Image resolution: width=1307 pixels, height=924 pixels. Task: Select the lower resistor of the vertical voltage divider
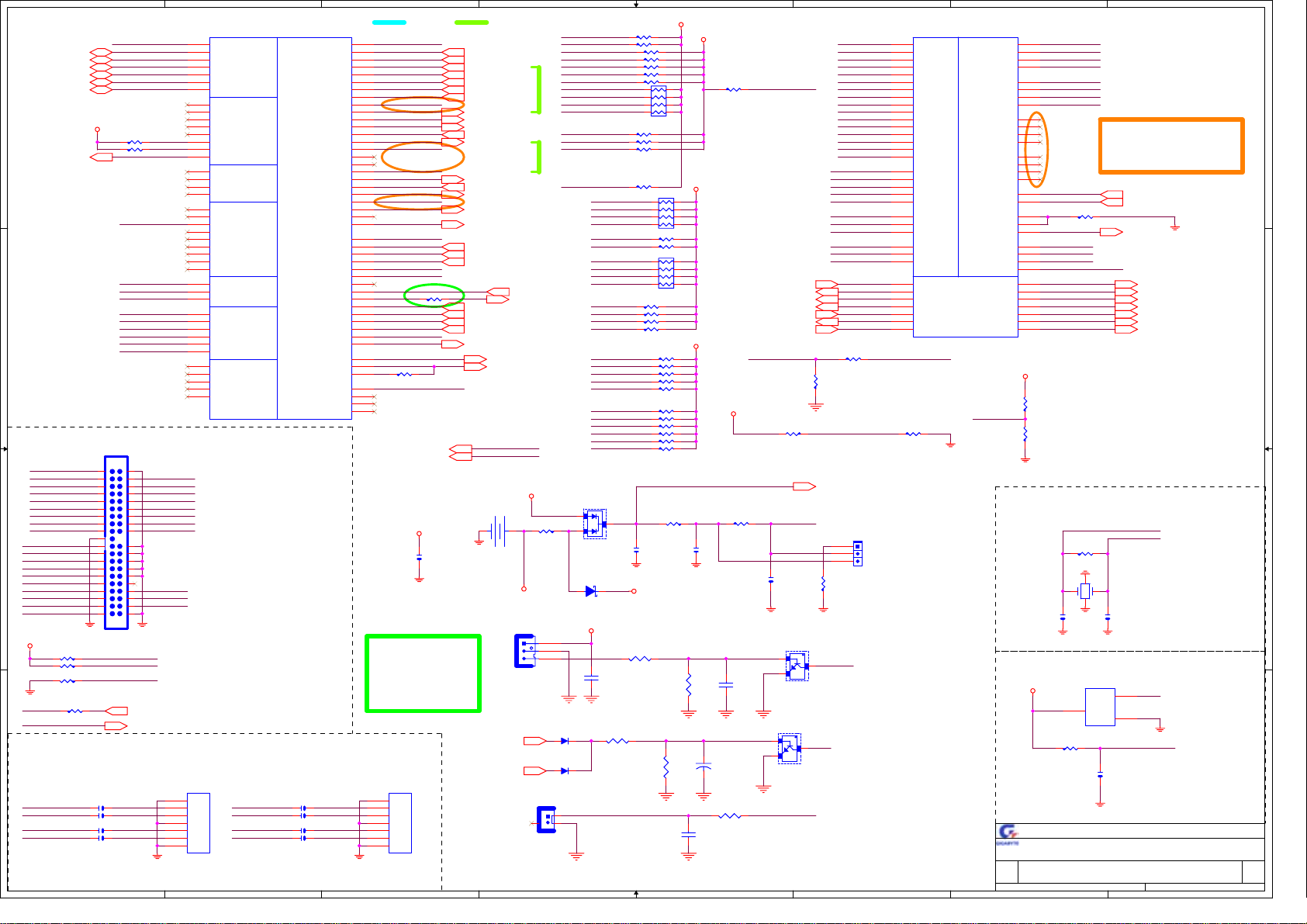(1025, 434)
